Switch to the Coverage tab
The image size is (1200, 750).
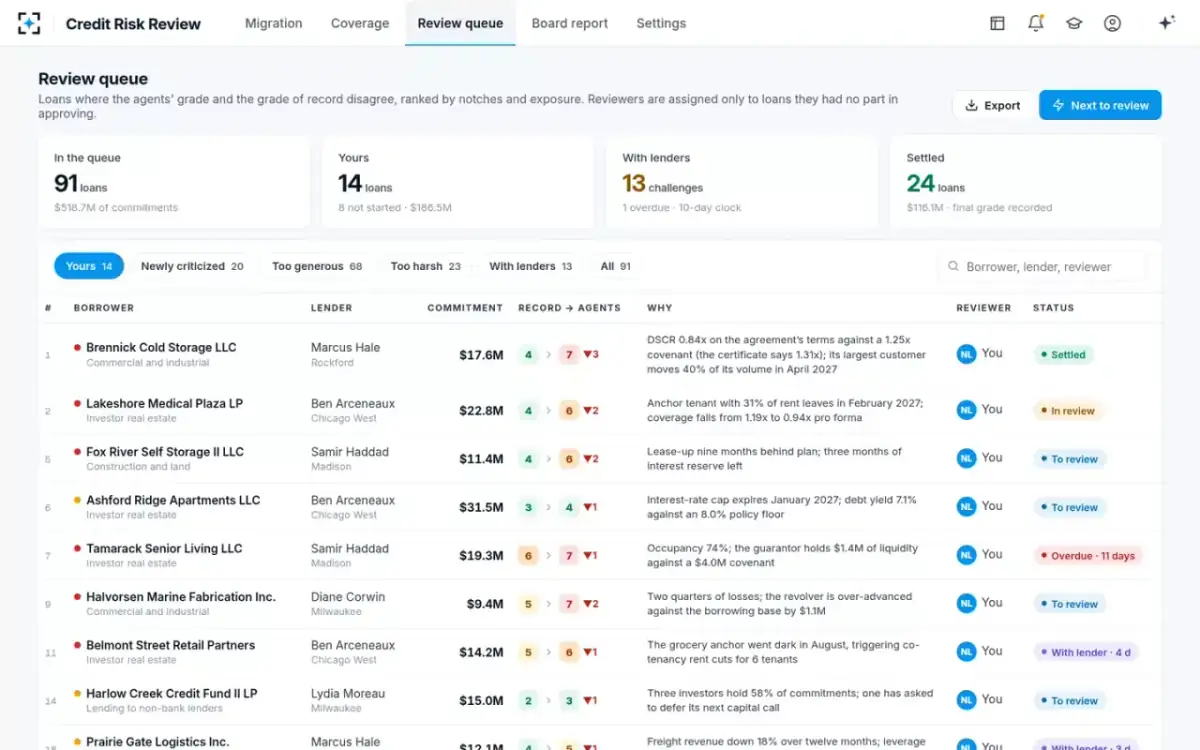click(x=360, y=23)
